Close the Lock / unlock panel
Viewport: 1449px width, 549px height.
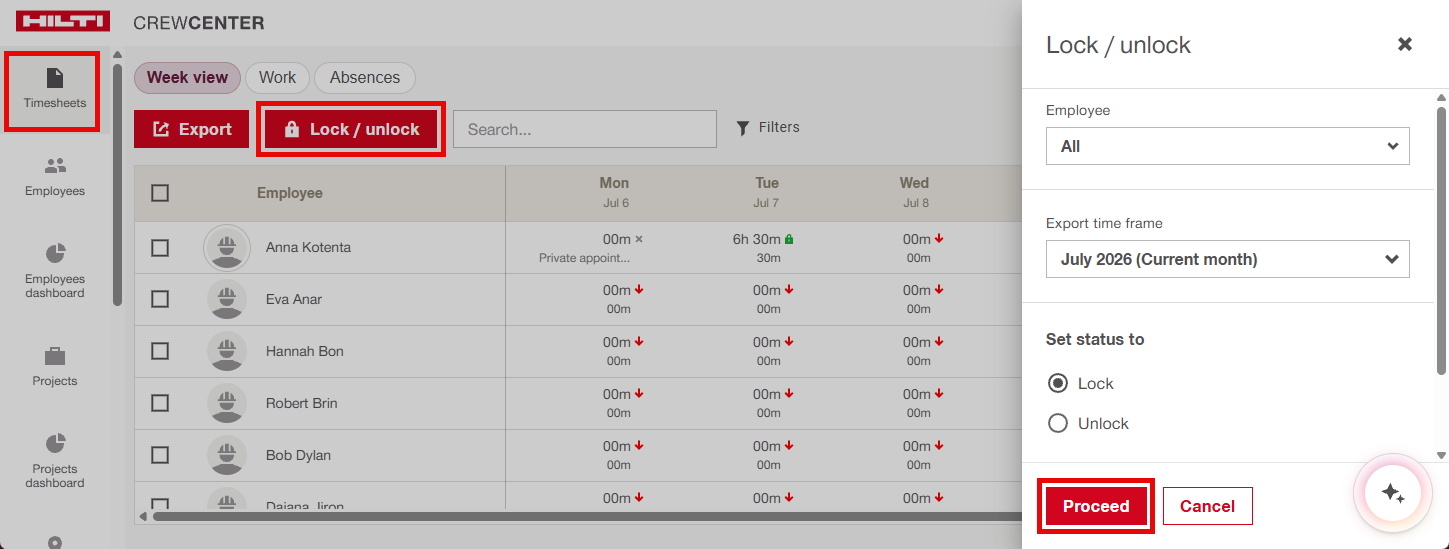1405,44
